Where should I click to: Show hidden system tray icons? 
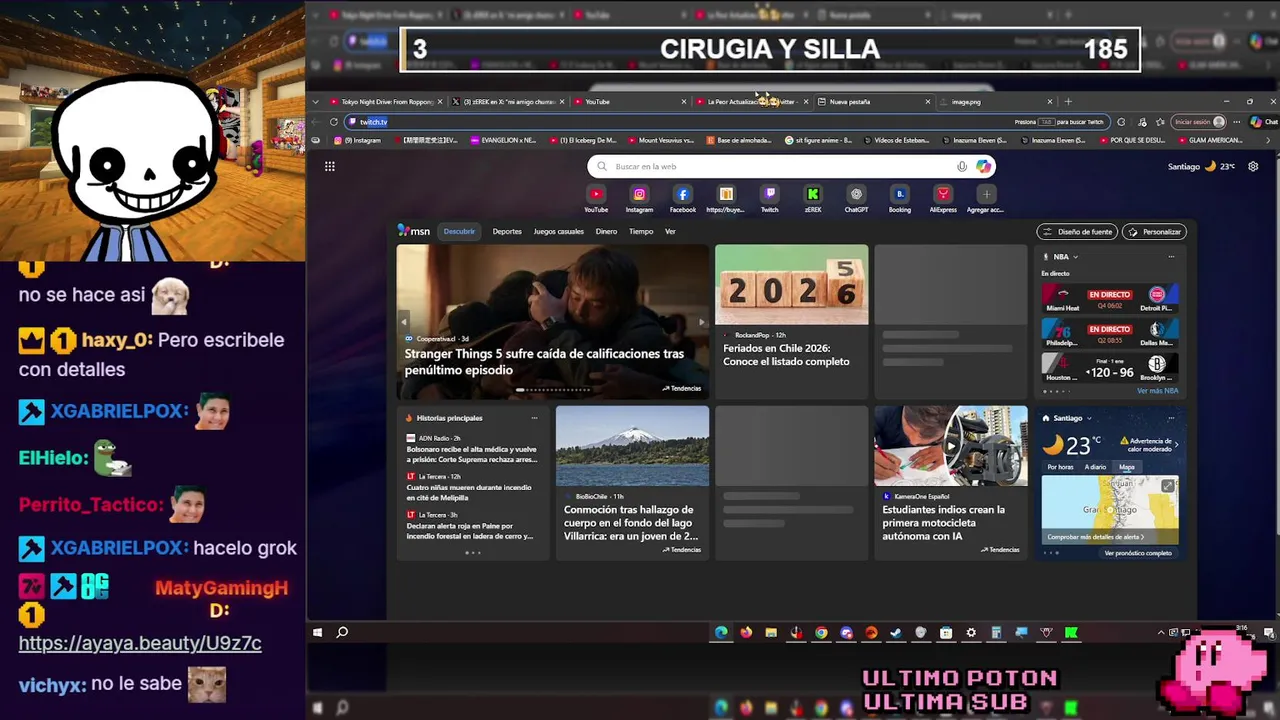click(1161, 632)
